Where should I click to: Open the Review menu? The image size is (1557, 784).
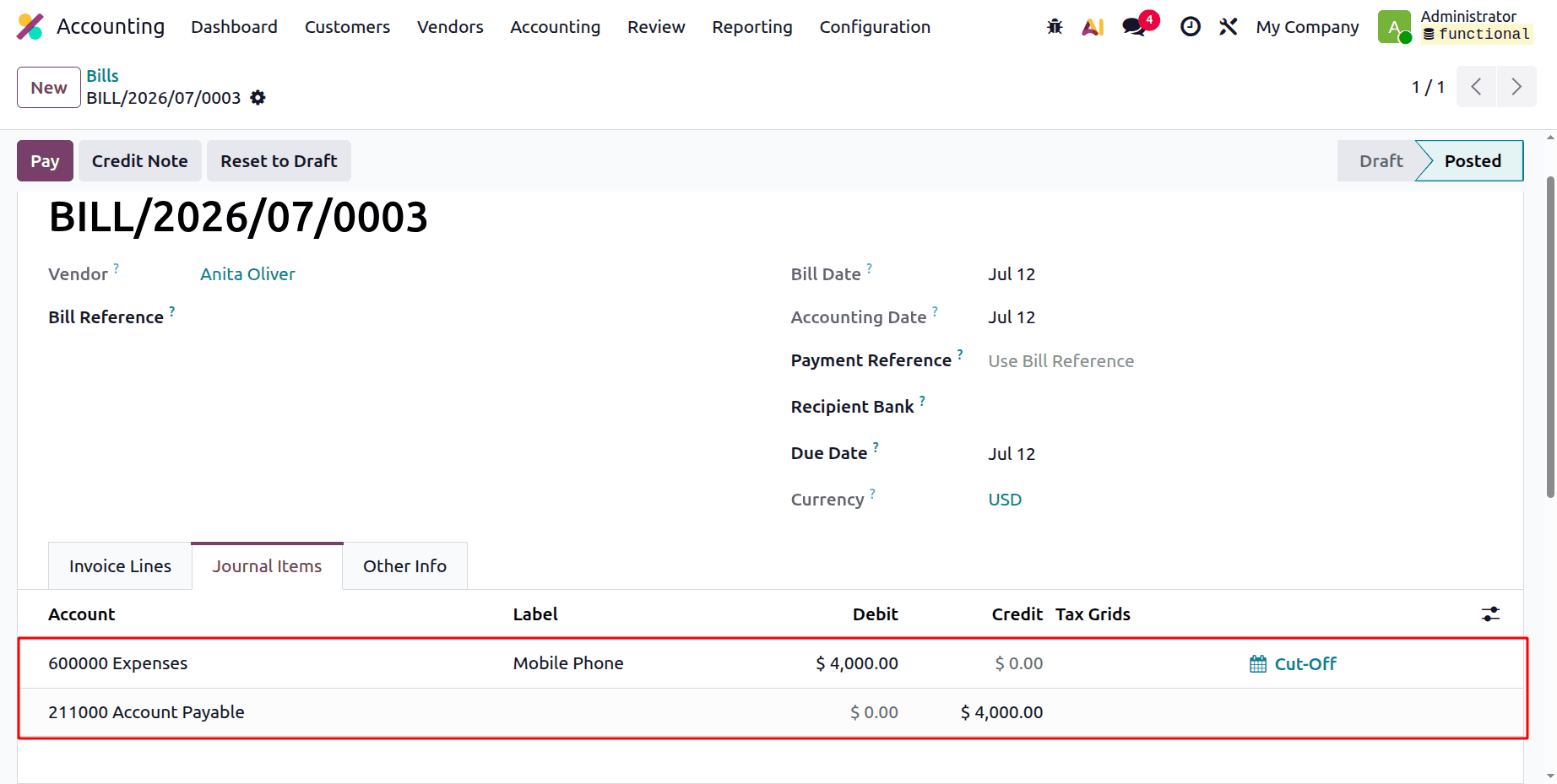656,27
